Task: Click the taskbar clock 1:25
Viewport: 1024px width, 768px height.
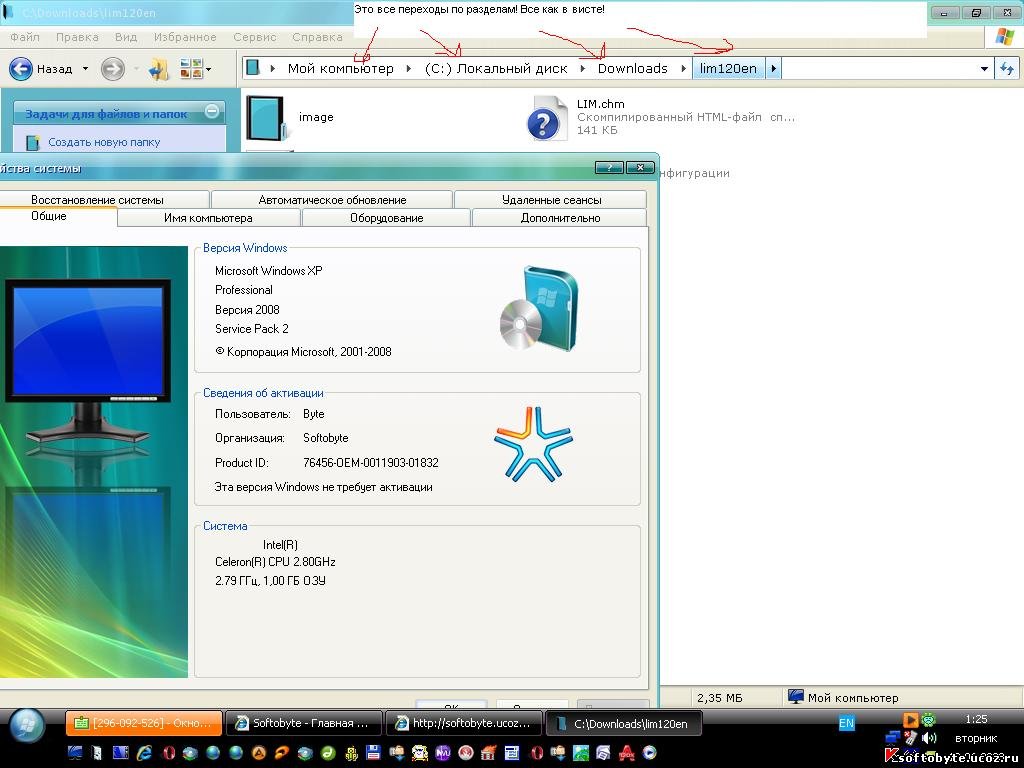Action: tap(976, 719)
